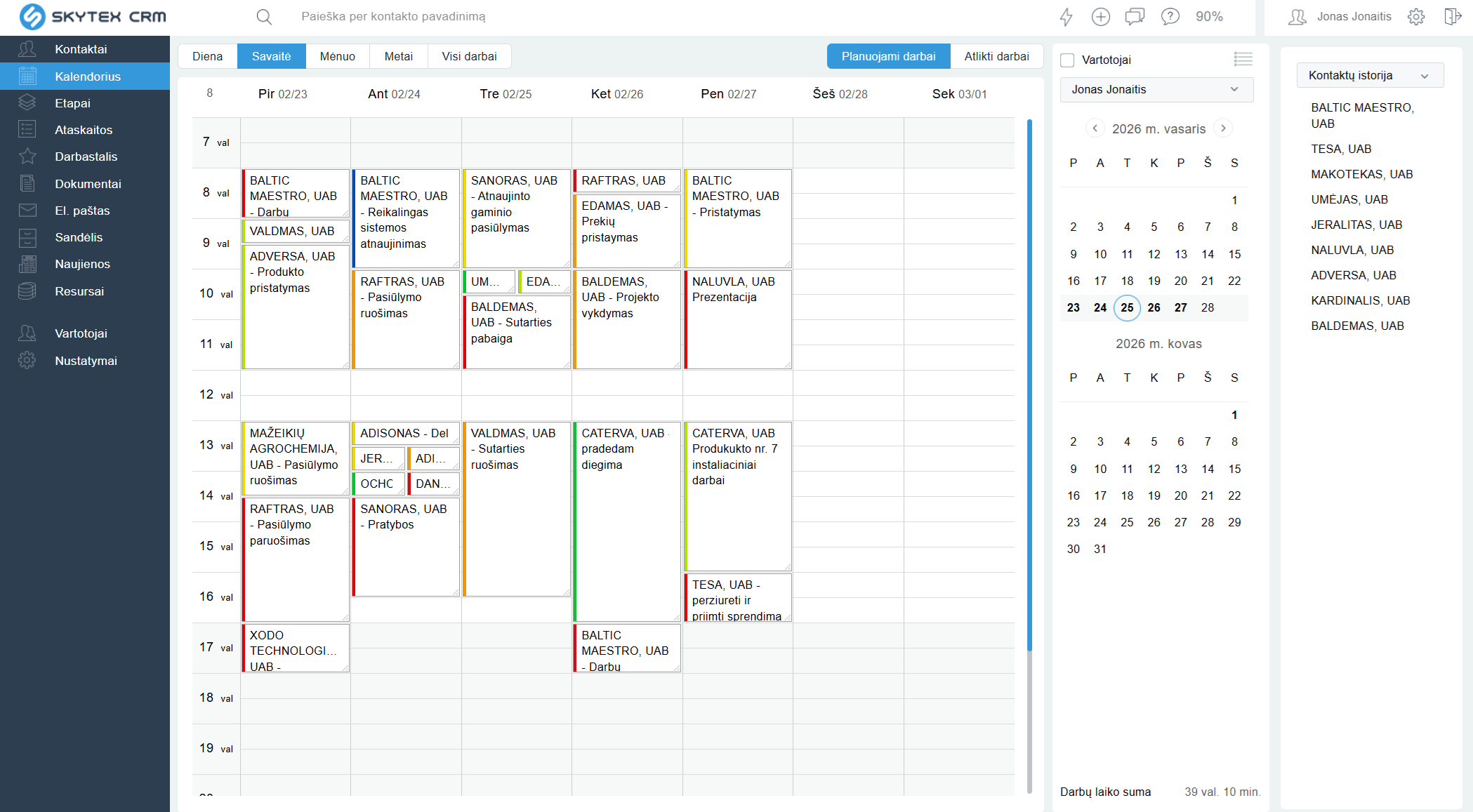Go to previous month in mini calendar
The height and width of the screenshot is (812, 1473).
click(x=1095, y=128)
